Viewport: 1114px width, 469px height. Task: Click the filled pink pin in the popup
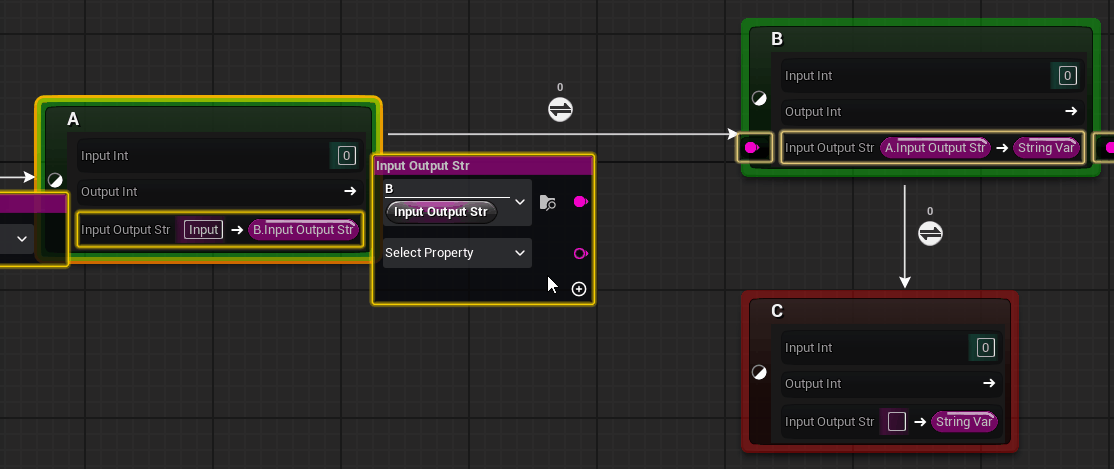(580, 203)
